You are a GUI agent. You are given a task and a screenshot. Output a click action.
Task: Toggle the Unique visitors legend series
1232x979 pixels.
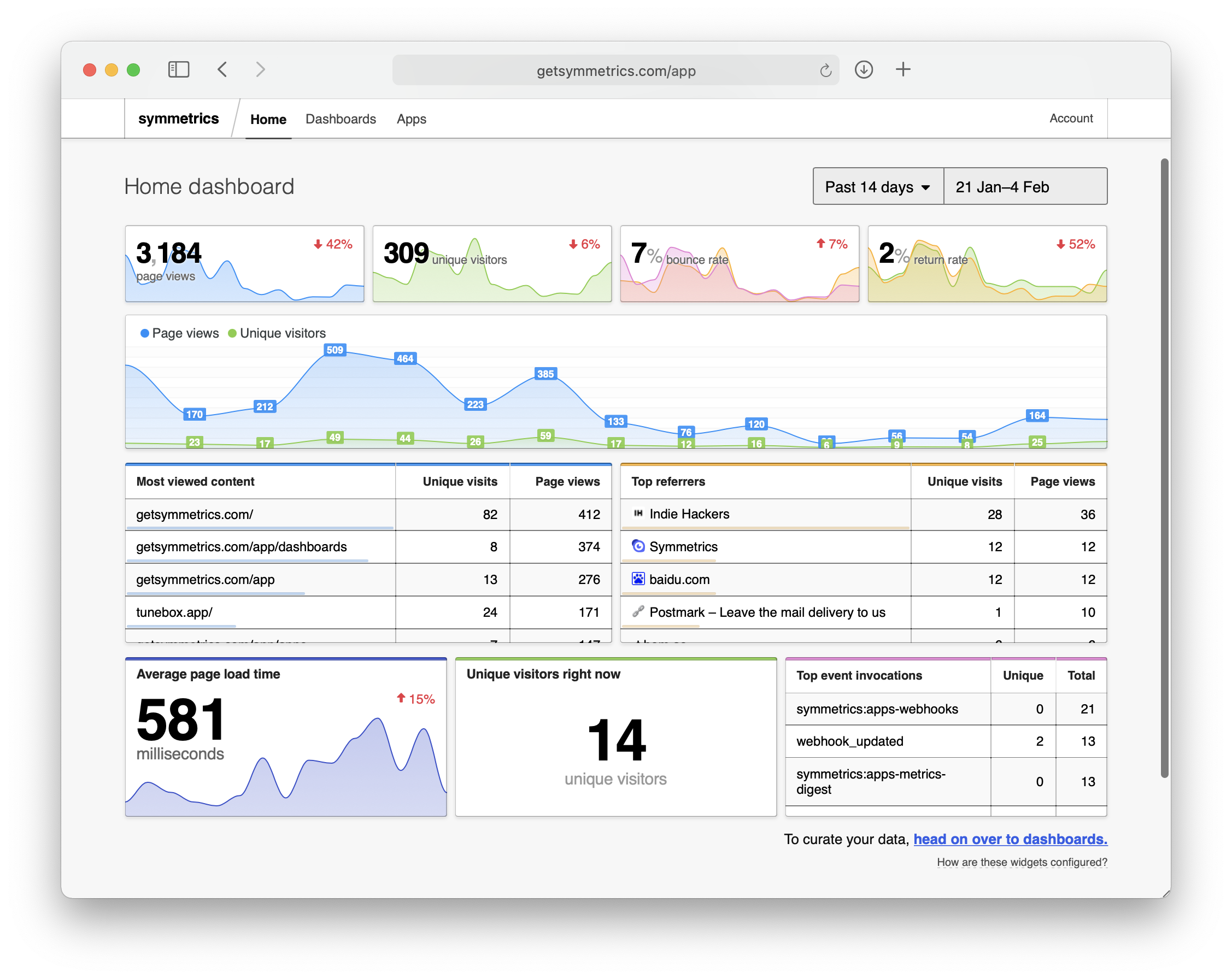point(277,333)
